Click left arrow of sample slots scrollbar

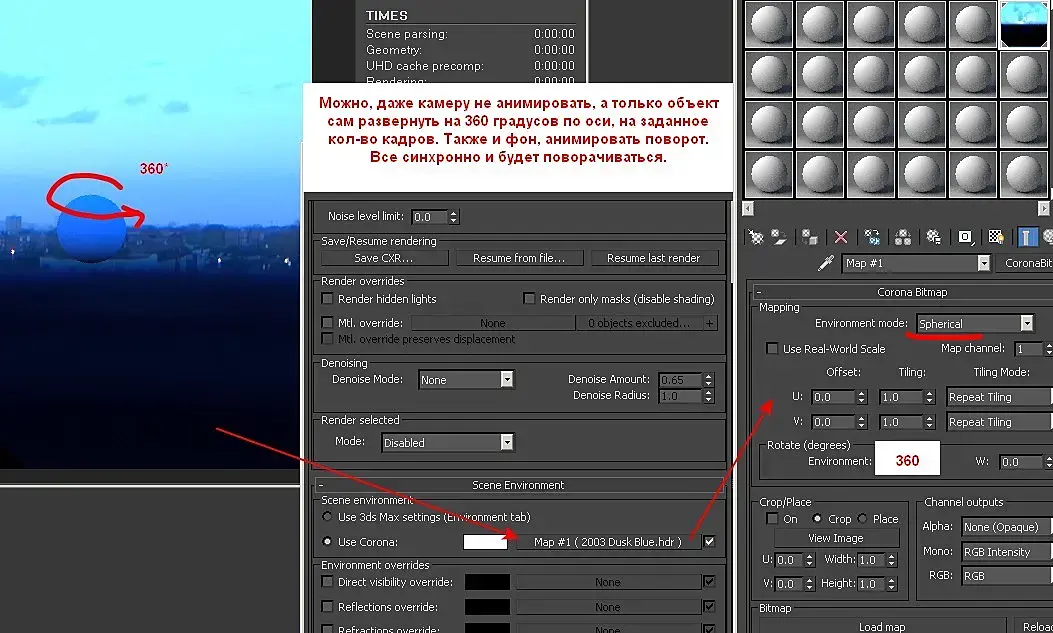(x=749, y=209)
